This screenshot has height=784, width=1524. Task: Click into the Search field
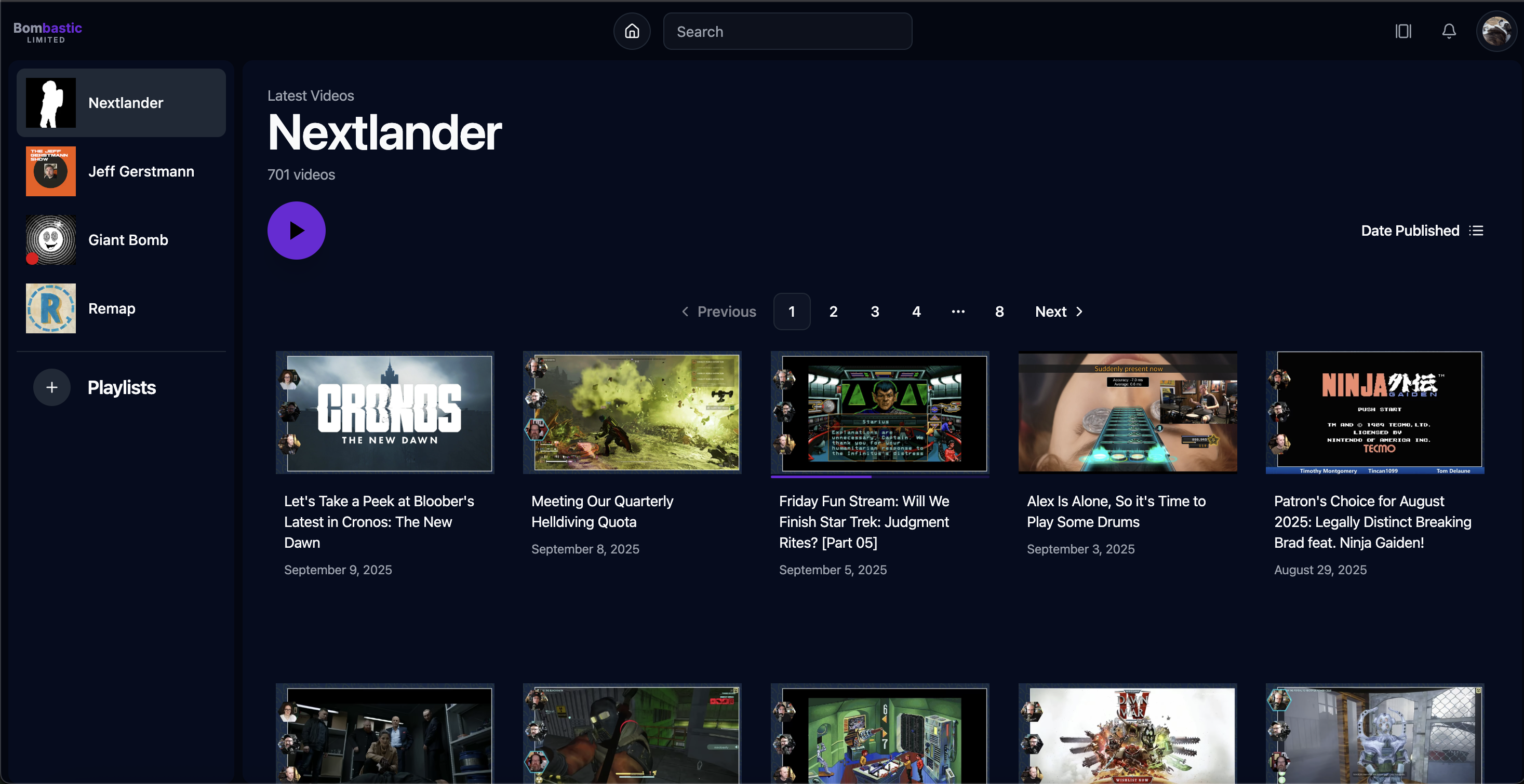787,31
